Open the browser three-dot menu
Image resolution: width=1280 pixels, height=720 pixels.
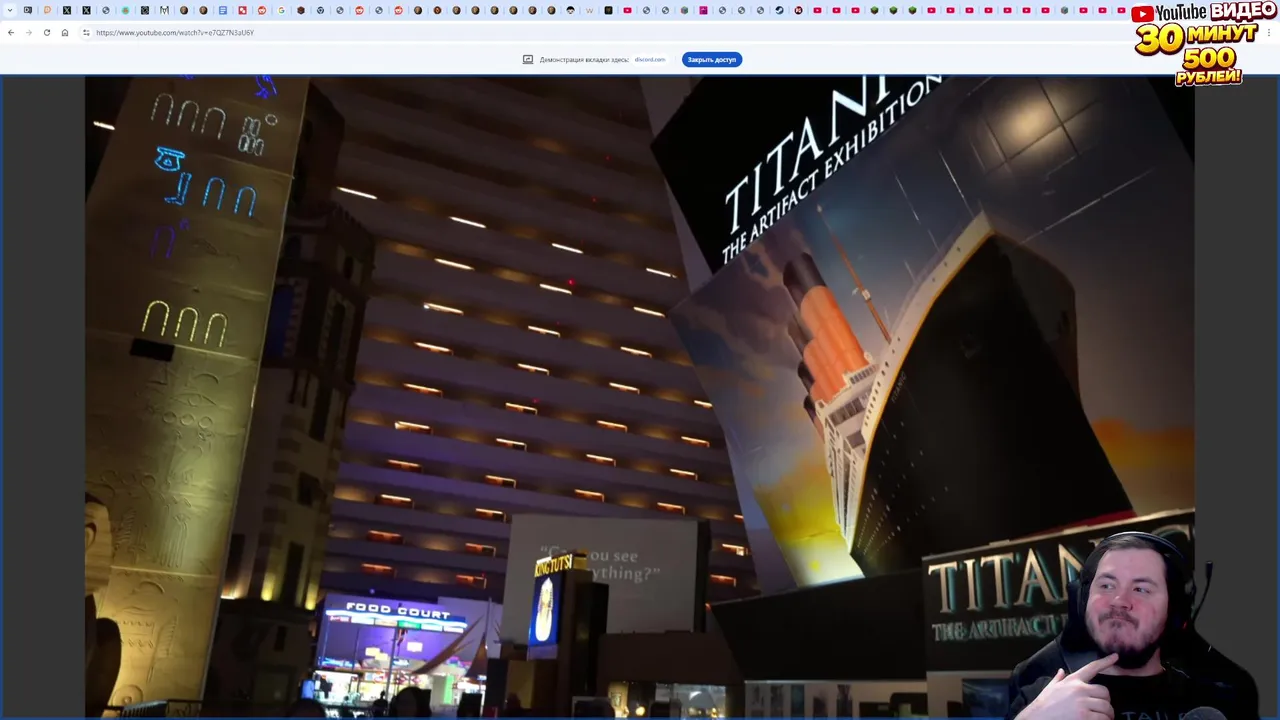pyautogui.click(x=1269, y=32)
